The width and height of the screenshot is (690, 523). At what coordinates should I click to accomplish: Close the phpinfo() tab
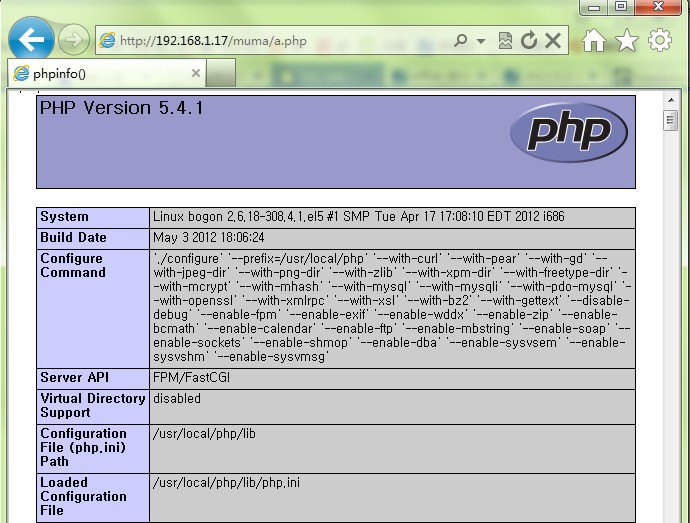click(x=196, y=73)
